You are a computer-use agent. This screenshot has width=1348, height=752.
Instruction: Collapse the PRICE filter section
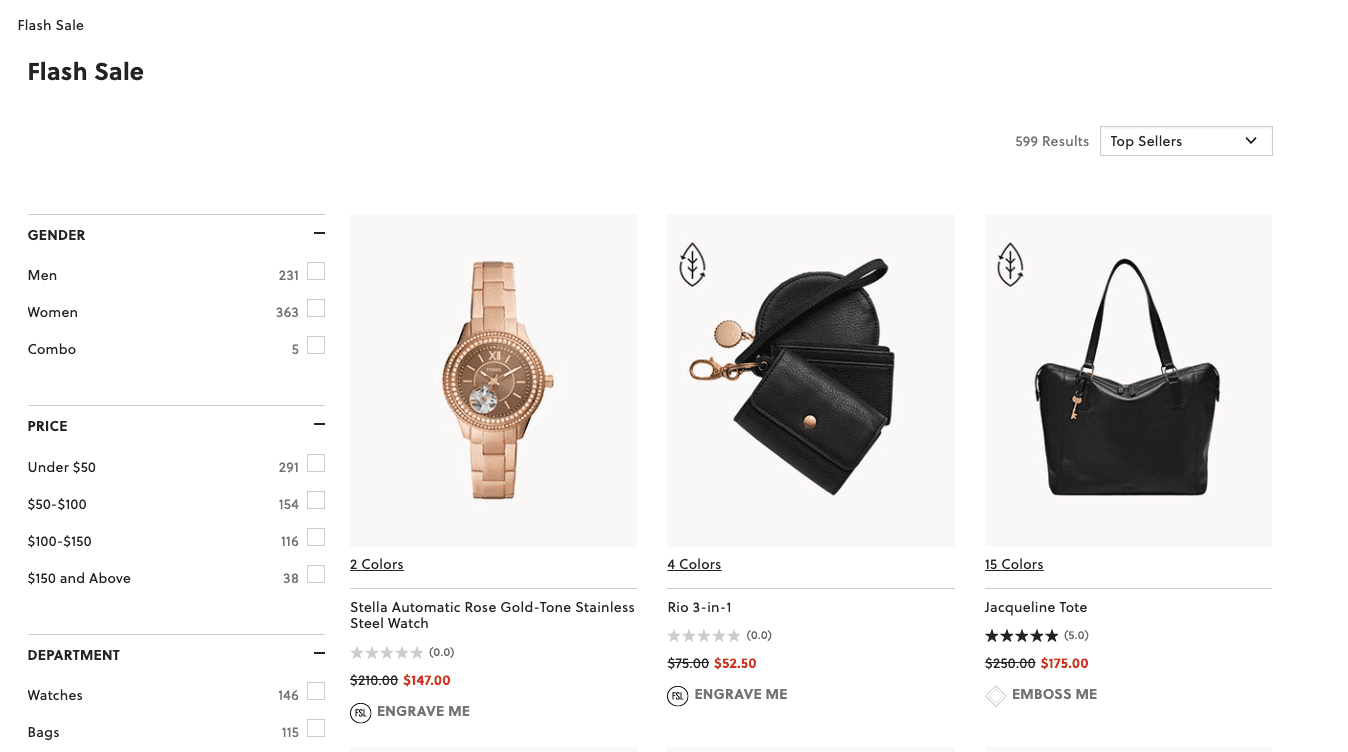(x=318, y=423)
